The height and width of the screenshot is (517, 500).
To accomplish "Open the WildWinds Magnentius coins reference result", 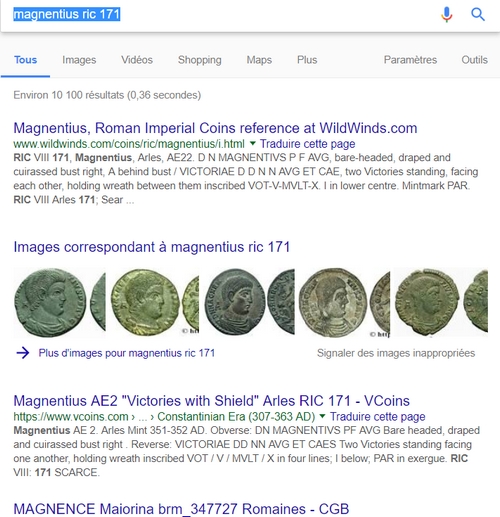I will click(x=215, y=128).
